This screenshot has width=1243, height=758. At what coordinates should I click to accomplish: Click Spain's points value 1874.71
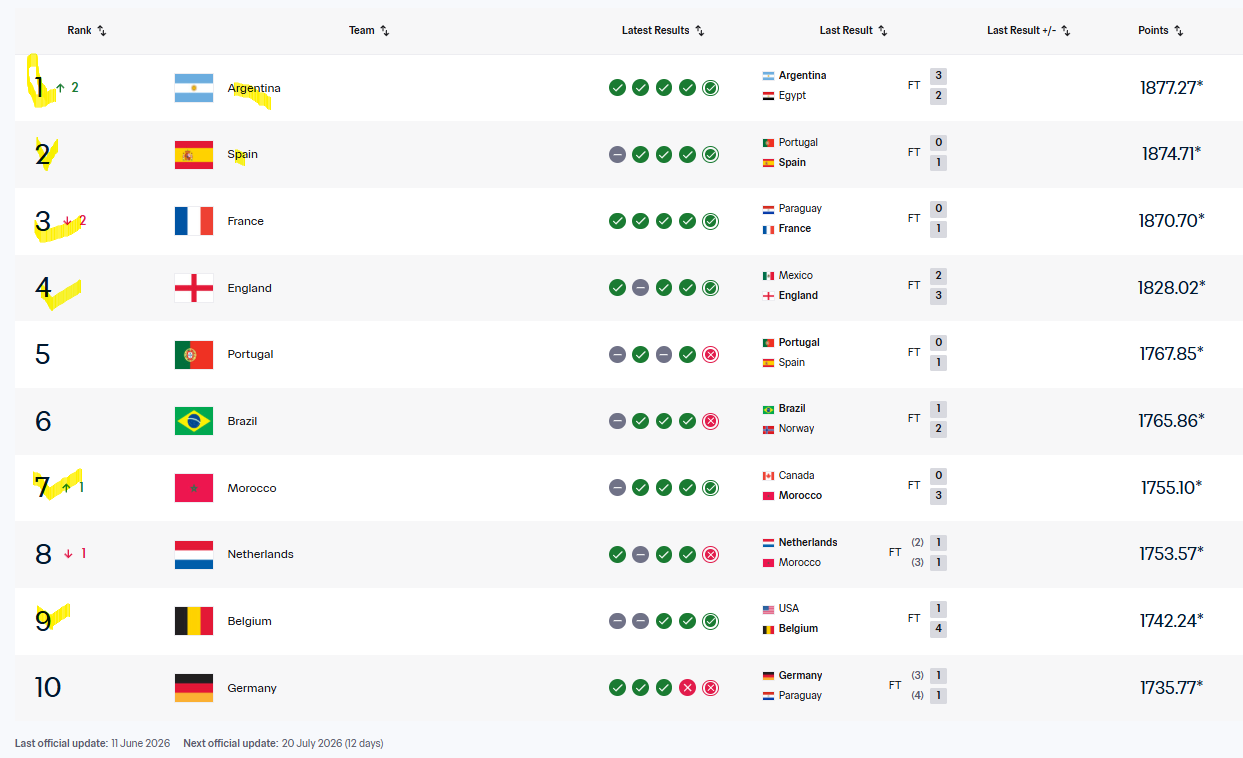click(x=1171, y=154)
